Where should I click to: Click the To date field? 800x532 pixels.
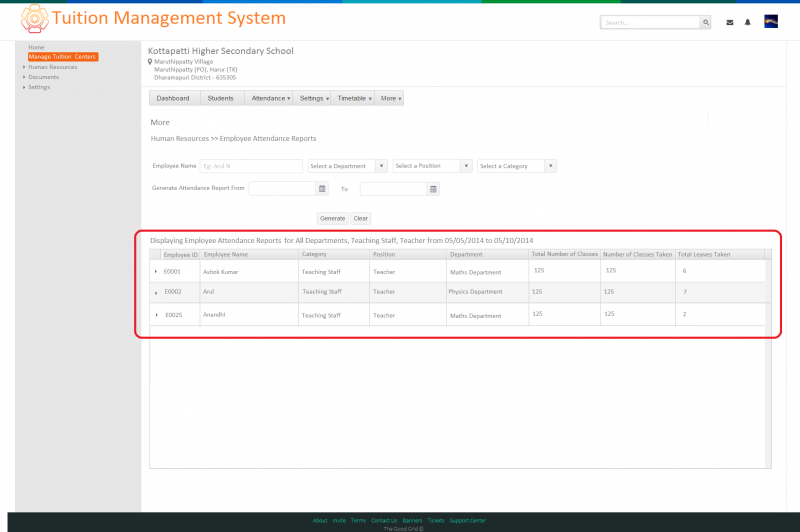pos(393,189)
